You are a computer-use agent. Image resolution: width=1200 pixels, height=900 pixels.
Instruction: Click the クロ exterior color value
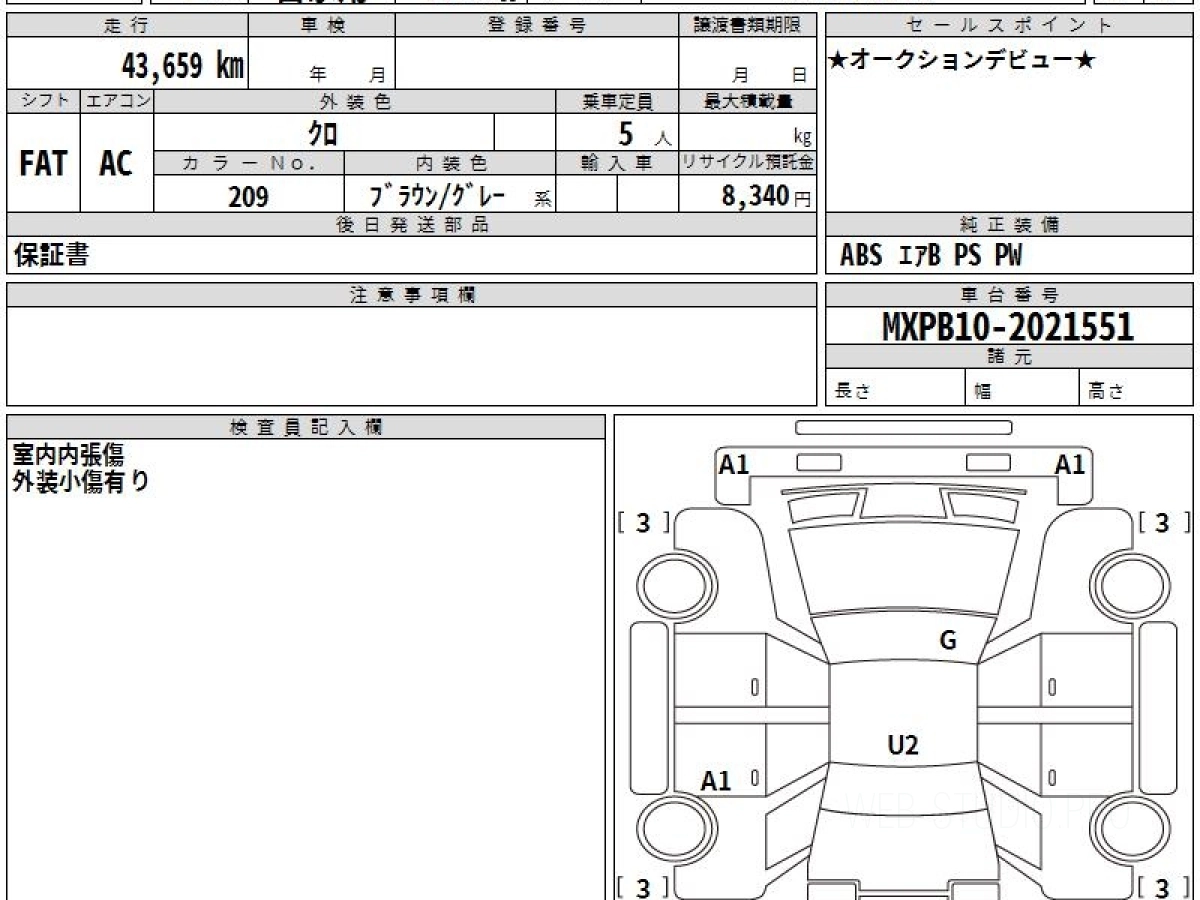tap(323, 133)
